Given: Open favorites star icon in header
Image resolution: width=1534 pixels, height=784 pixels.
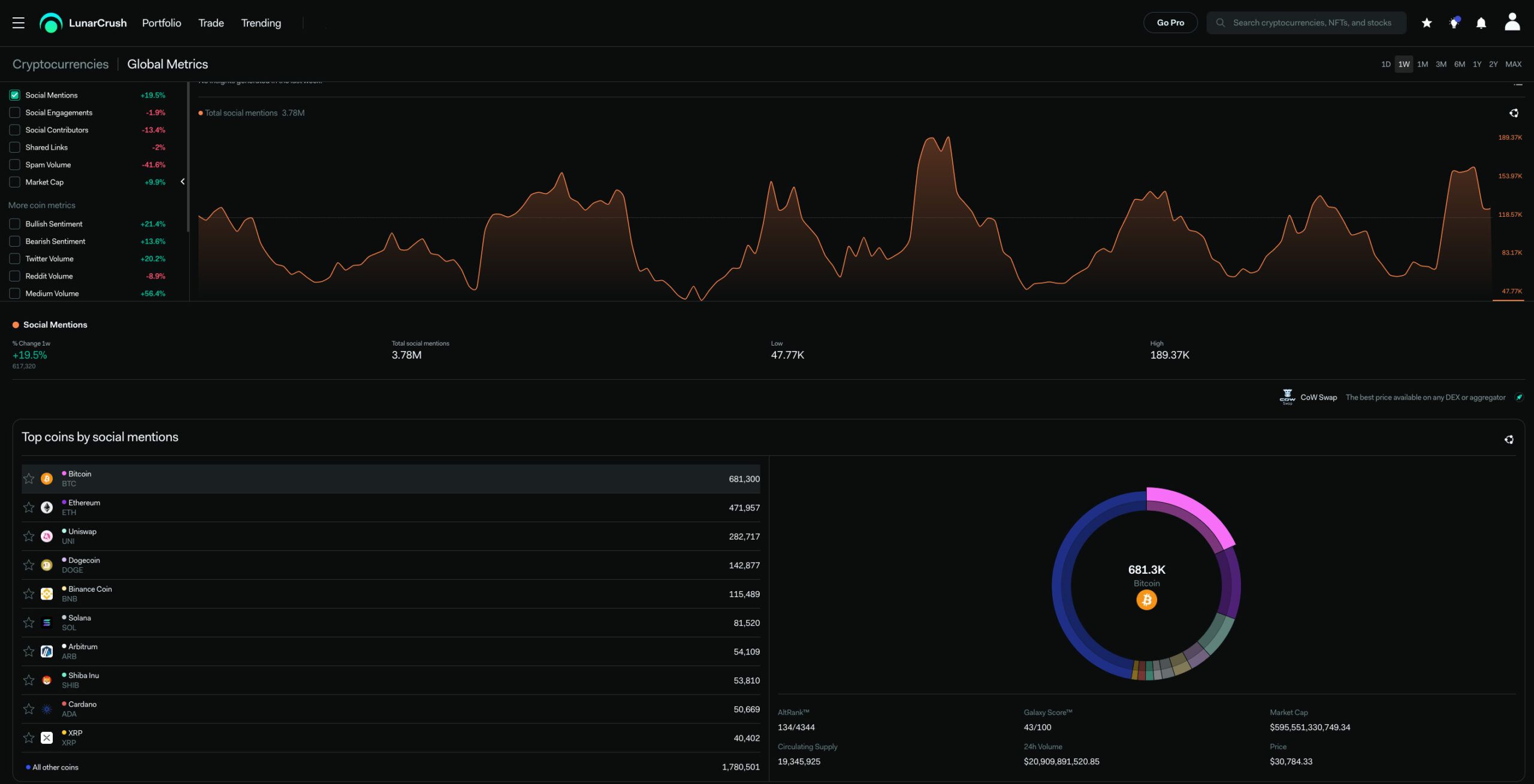Looking at the screenshot, I should pyautogui.click(x=1427, y=23).
